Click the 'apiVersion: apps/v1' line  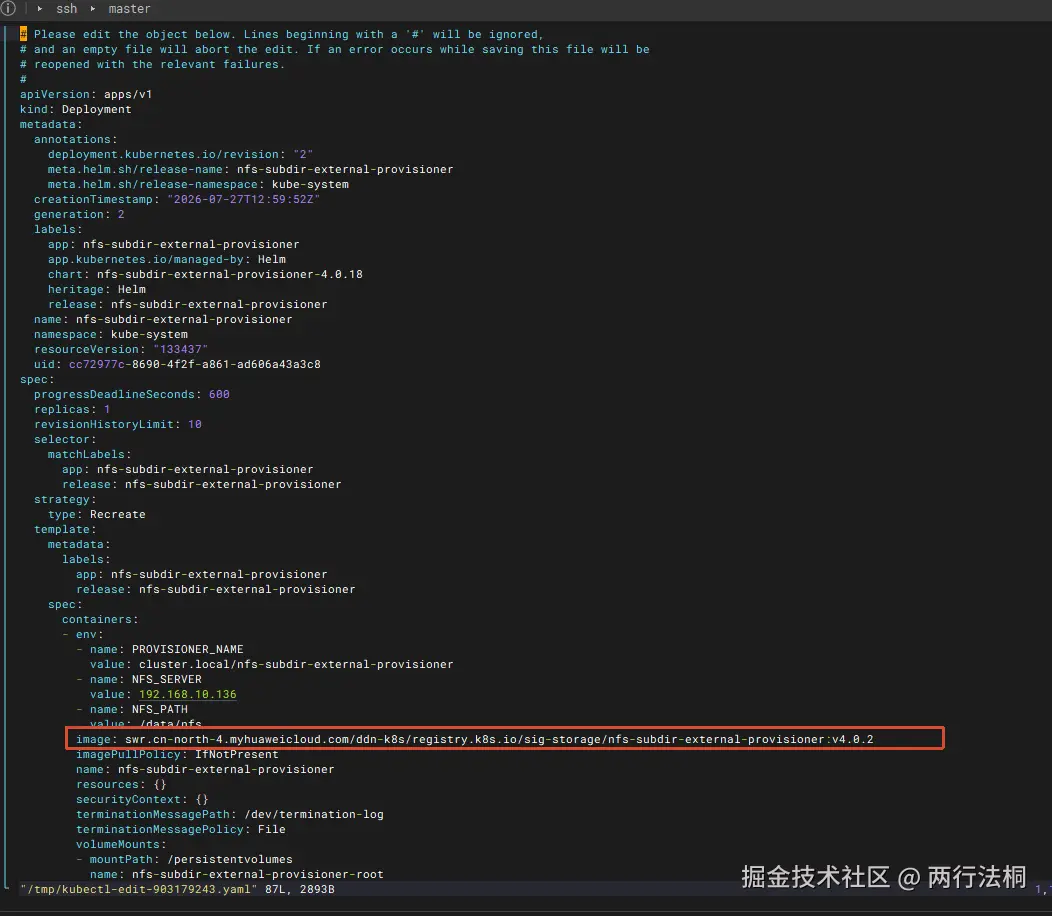coord(86,95)
